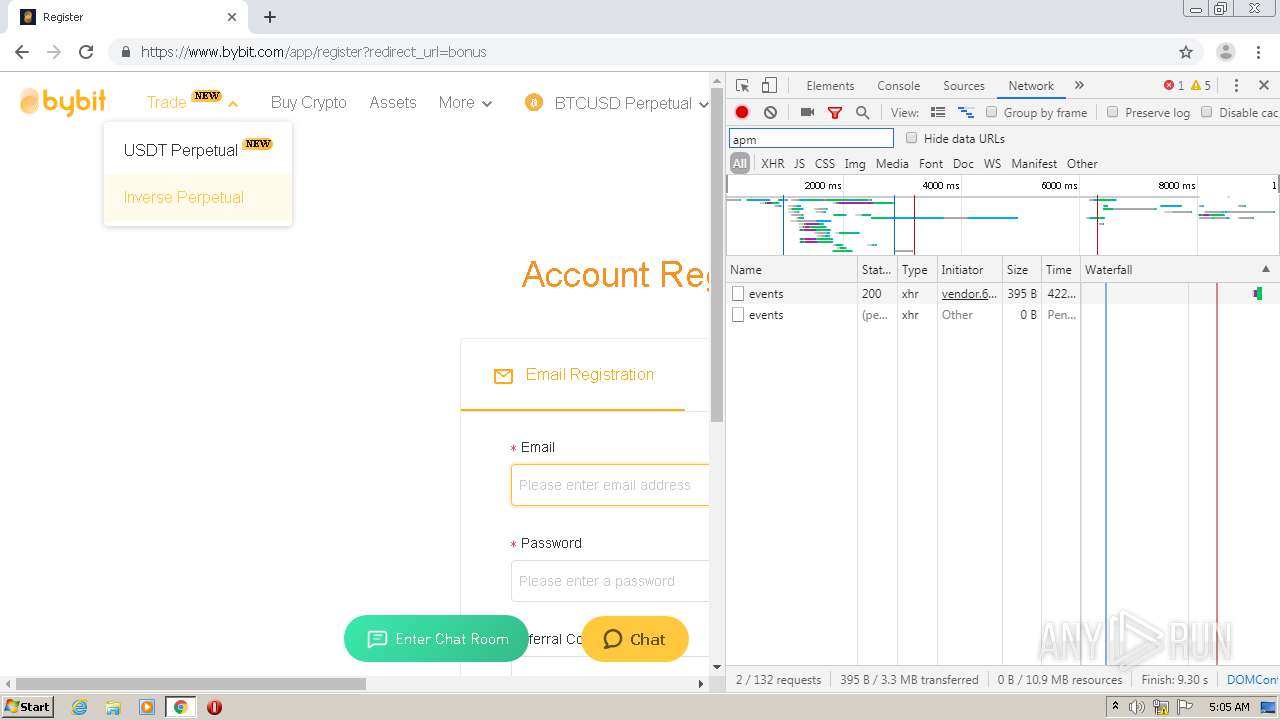Open a new browser tab
This screenshot has width=1280, height=720.
[270, 17]
